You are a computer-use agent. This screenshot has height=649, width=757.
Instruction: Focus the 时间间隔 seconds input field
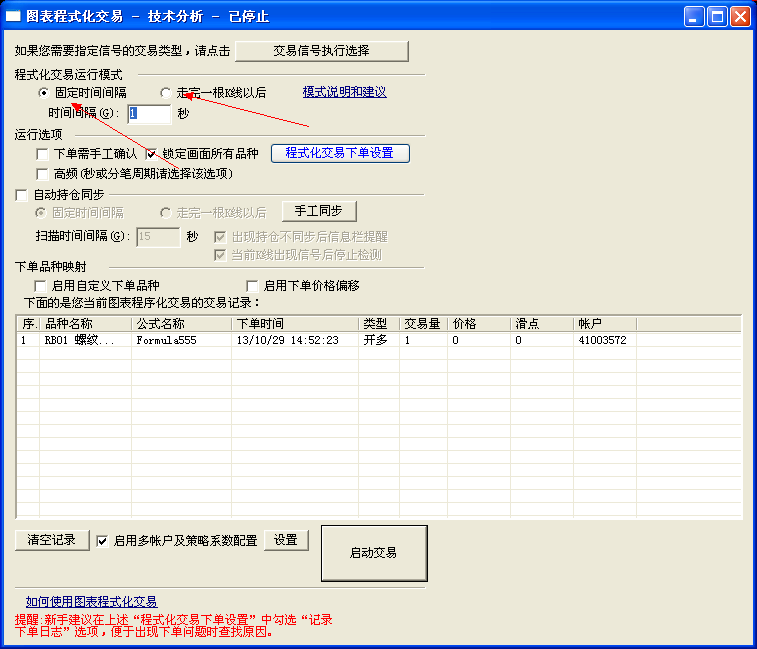(149, 113)
